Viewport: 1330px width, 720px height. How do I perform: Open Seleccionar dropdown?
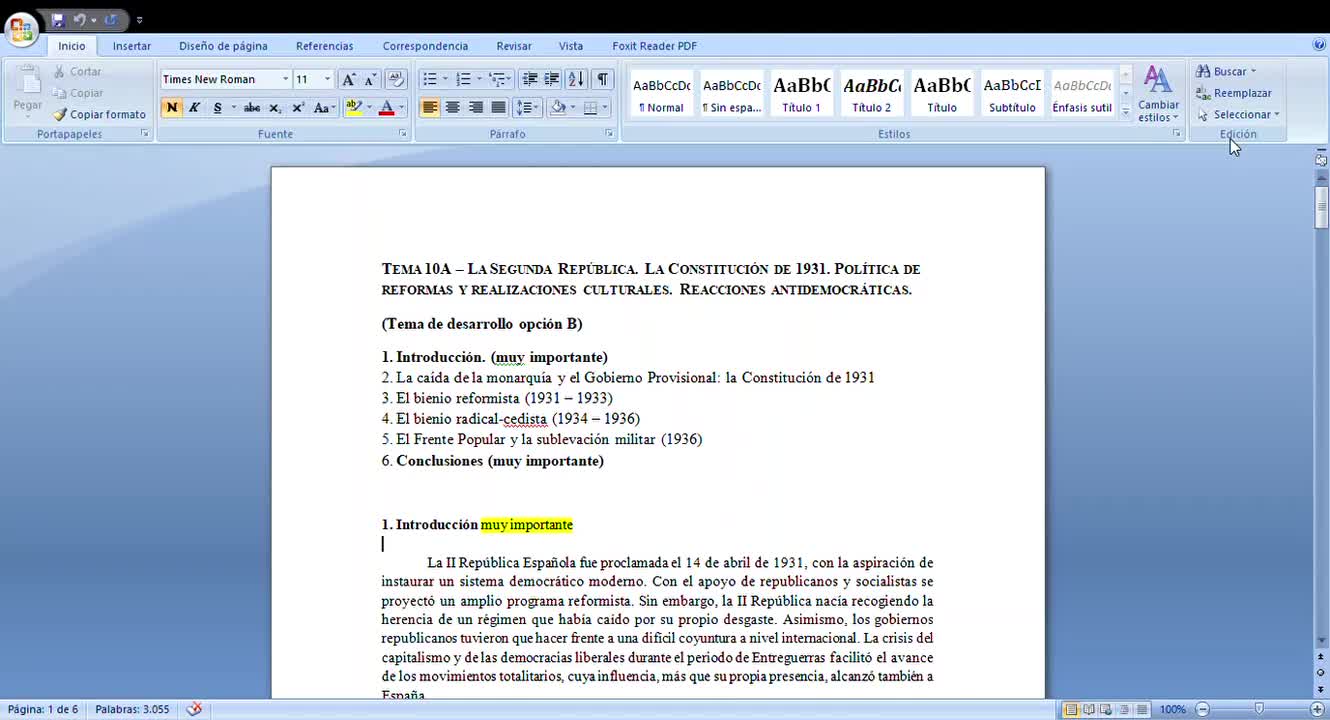(1238, 114)
